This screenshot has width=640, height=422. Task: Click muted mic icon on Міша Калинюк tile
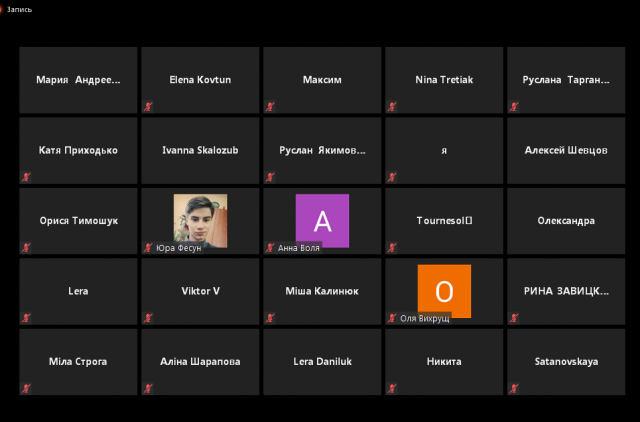pos(270,318)
